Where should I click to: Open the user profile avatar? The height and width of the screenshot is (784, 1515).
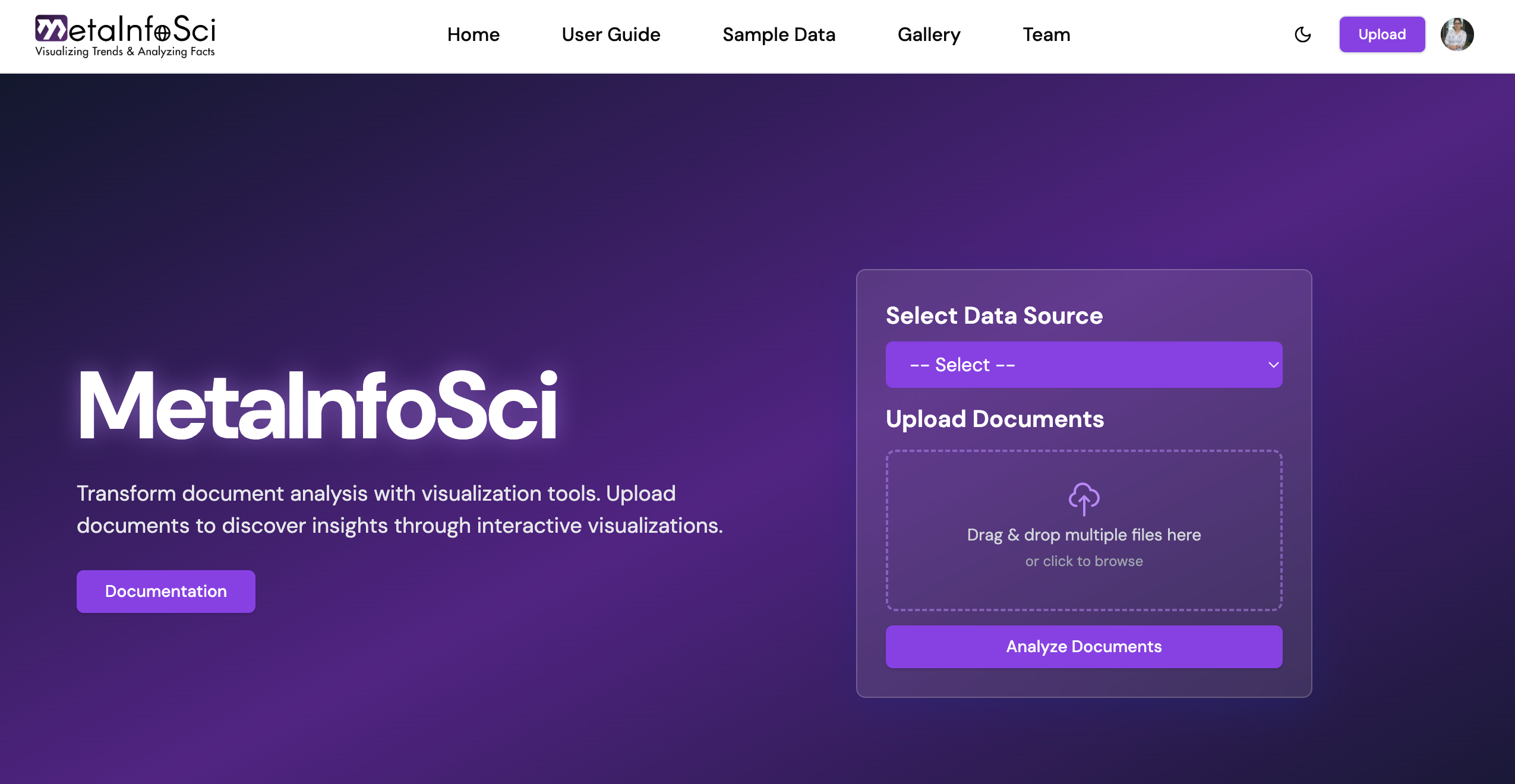[x=1457, y=34]
